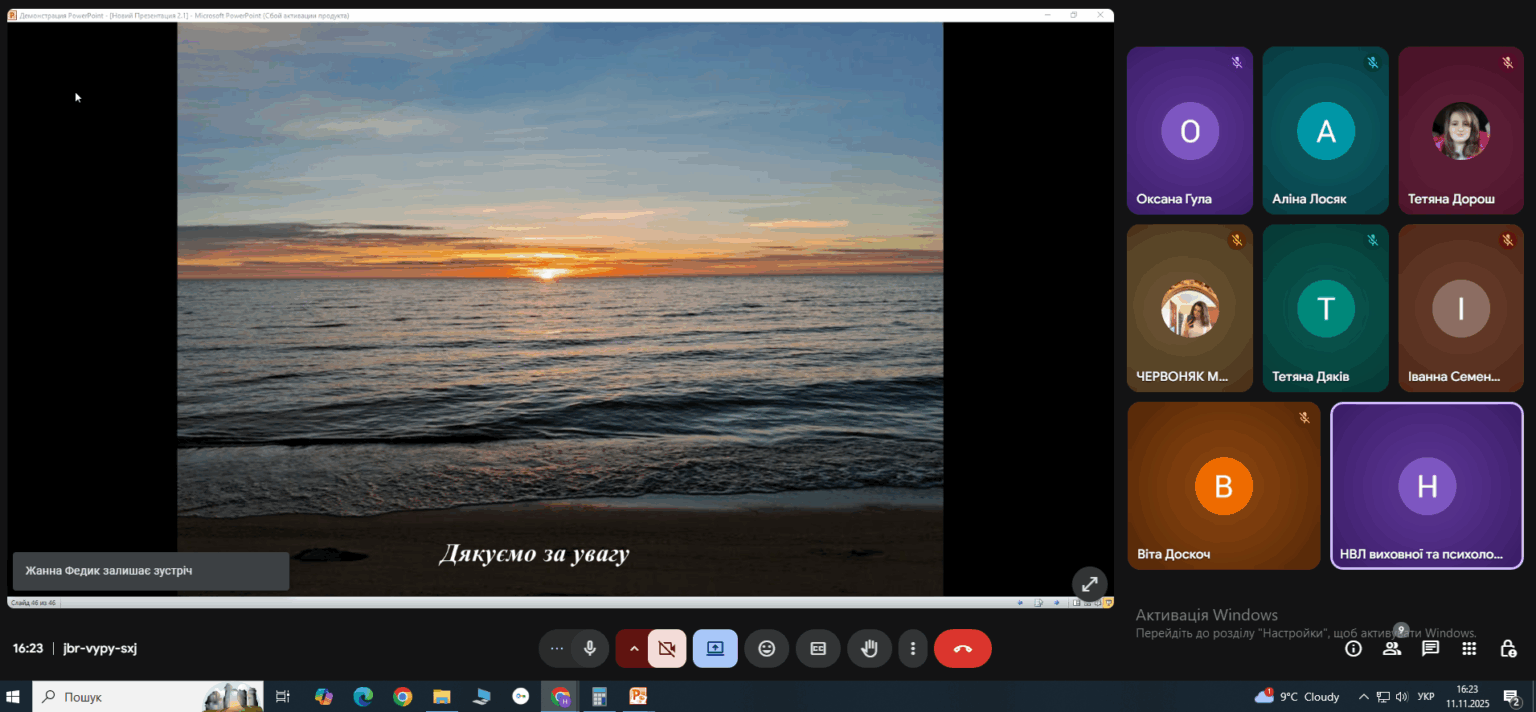
Task: Toggle the microphone in call controls
Action: coord(590,648)
